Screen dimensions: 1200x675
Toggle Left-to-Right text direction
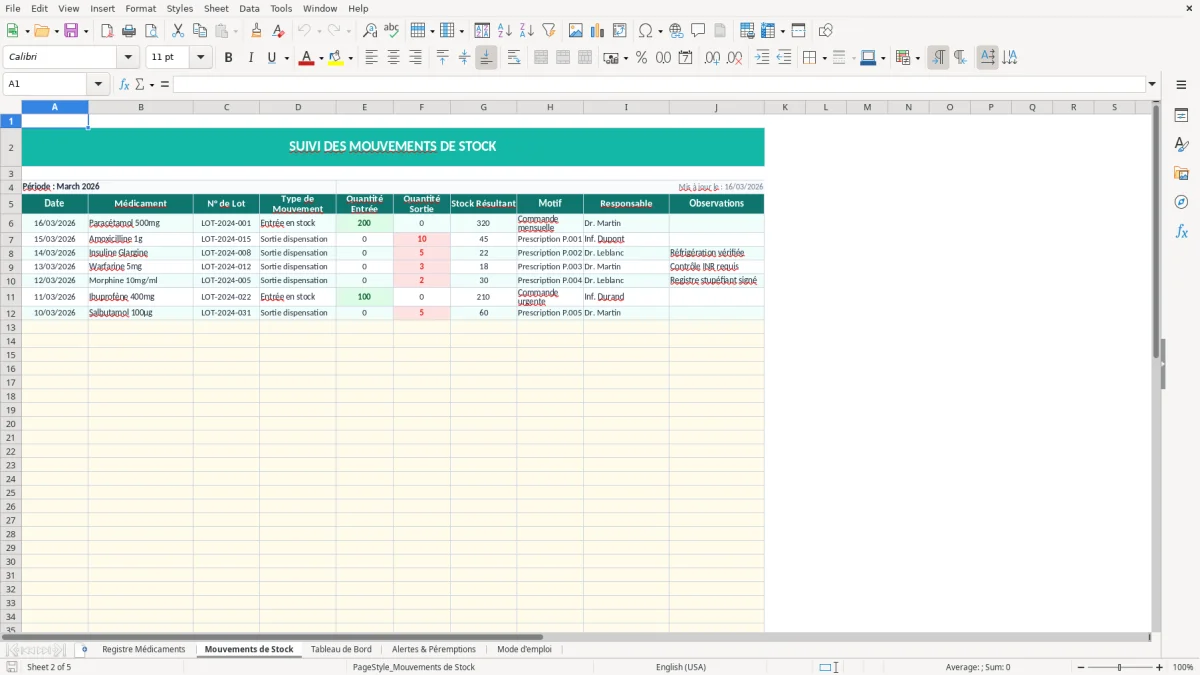click(x=938, y=58)
